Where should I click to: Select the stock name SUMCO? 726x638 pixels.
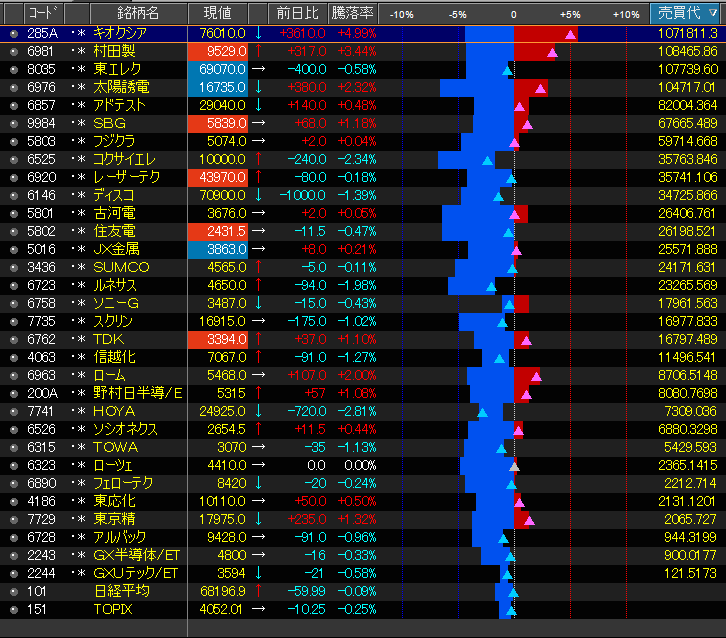(x=121, y=267)
